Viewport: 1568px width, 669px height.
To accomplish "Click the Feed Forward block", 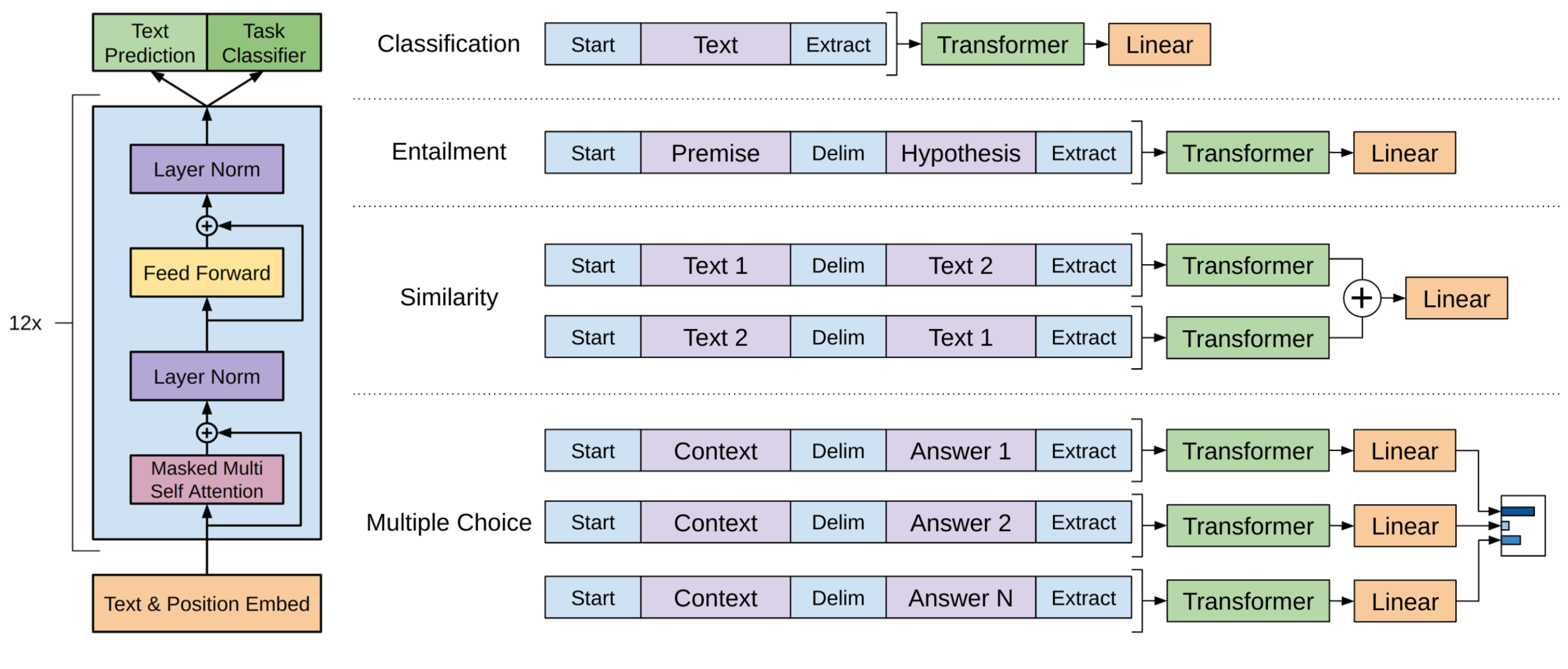I will click(x=206, y=273).
